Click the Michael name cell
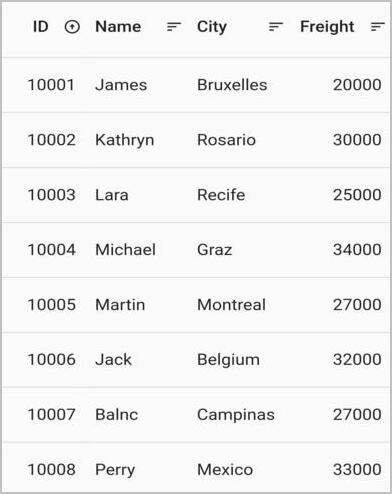The image size is (392, 494). (125, 250)
